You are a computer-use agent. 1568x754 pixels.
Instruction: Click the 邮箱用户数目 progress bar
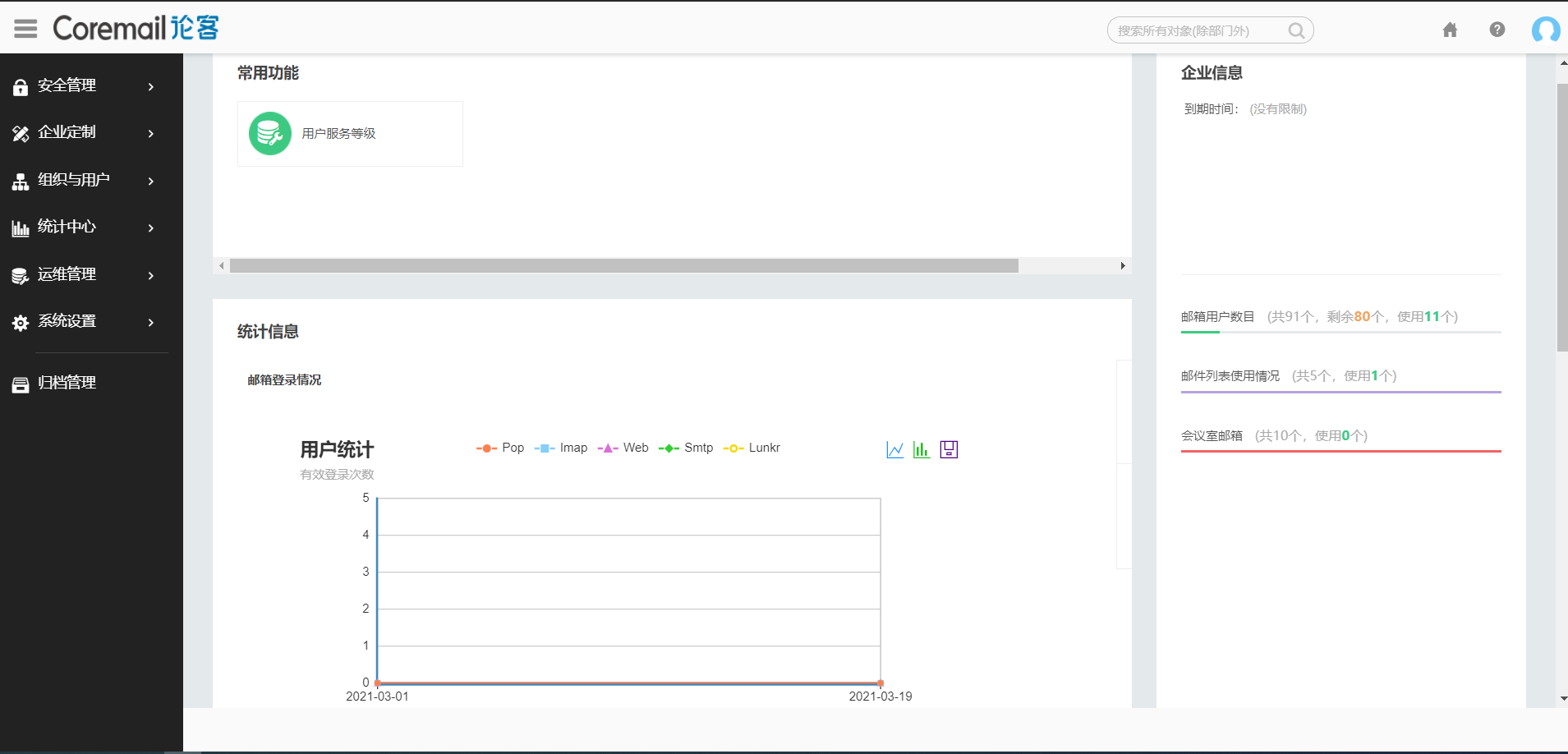(1340, 332)
